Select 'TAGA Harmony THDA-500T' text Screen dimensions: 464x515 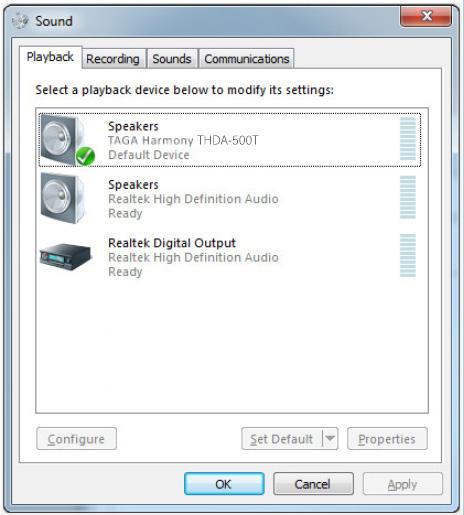point(183,140)
